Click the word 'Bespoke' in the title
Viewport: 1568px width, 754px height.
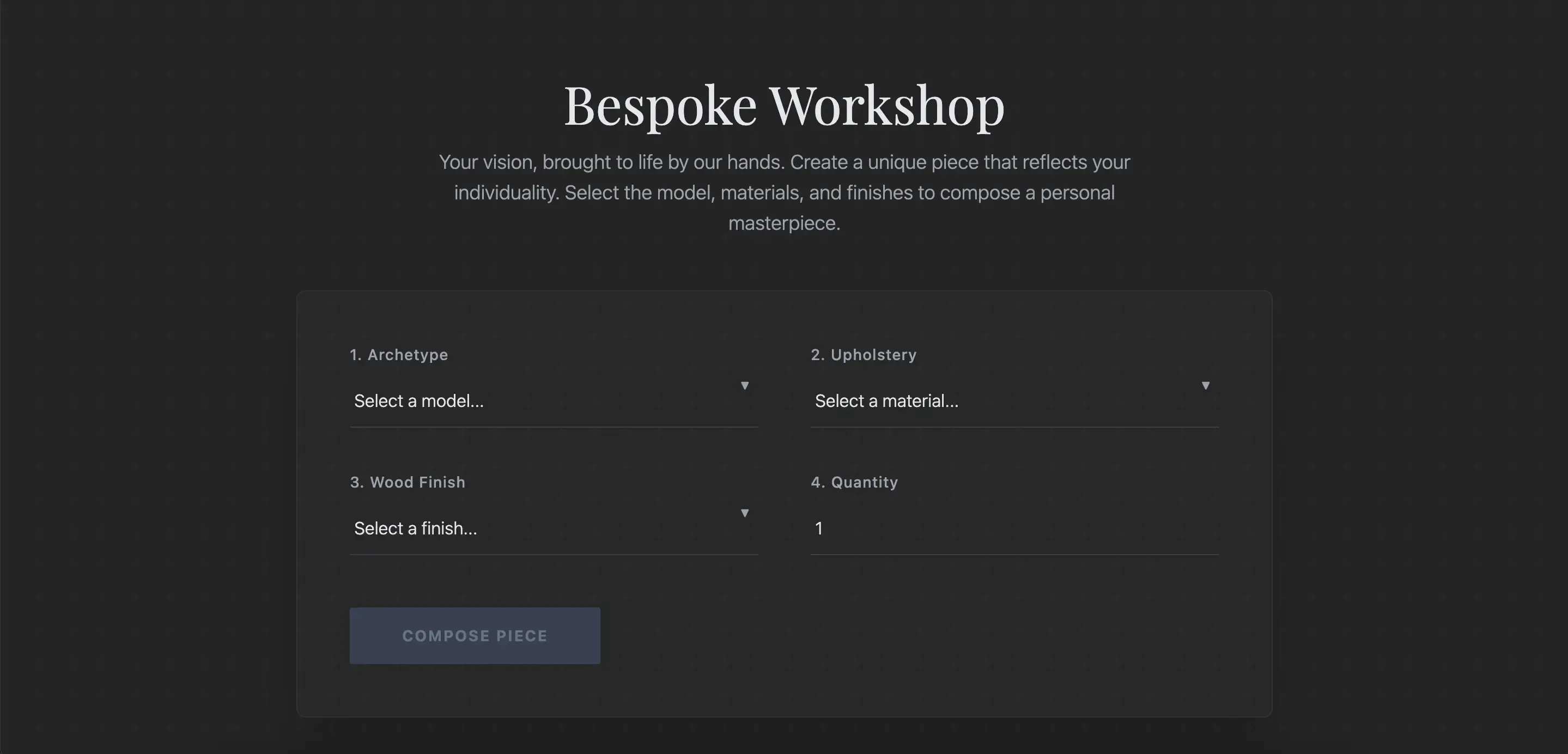click(660, 106)
